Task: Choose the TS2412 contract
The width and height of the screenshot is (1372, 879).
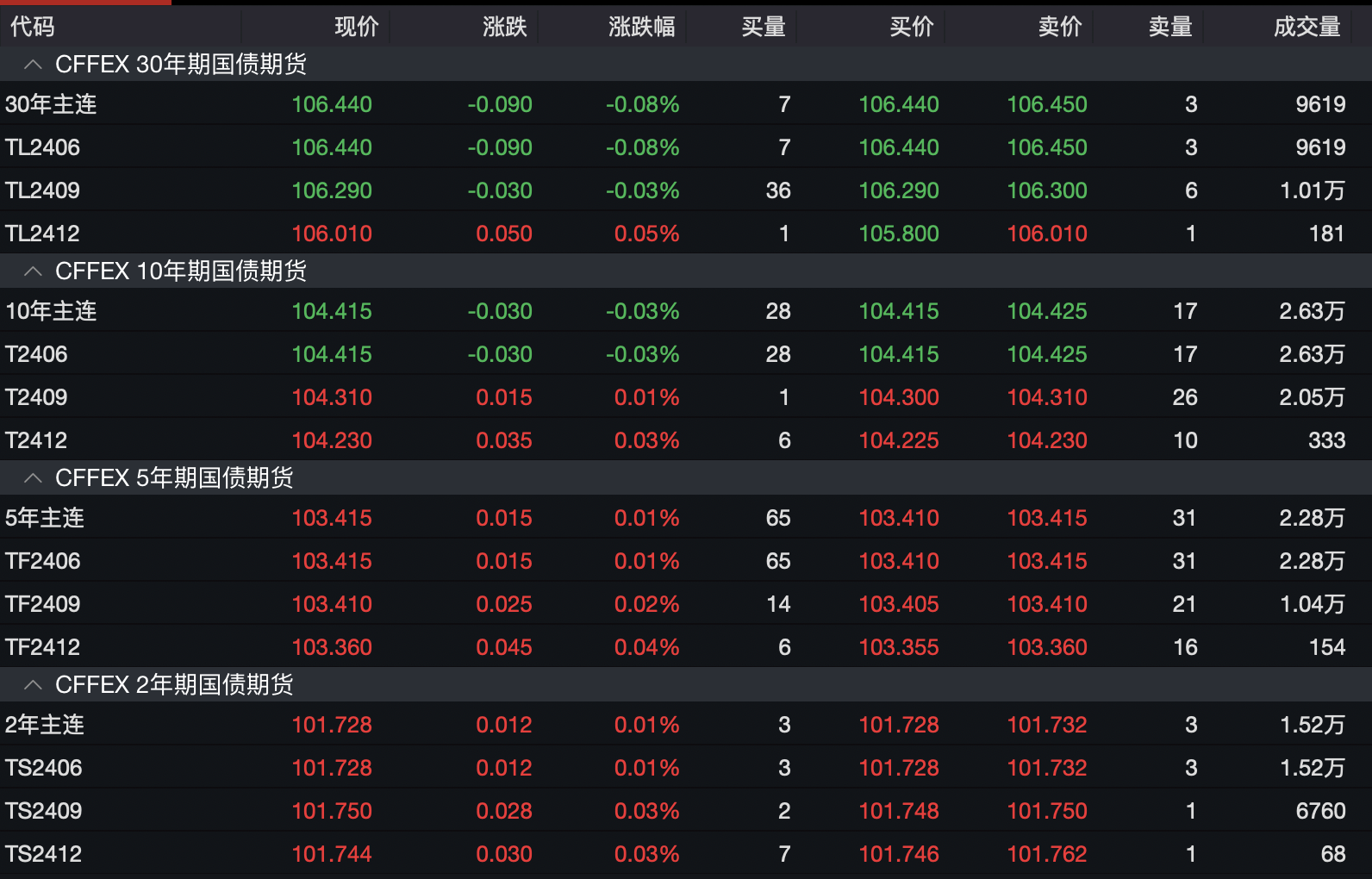Action: [x=43, y=854]
